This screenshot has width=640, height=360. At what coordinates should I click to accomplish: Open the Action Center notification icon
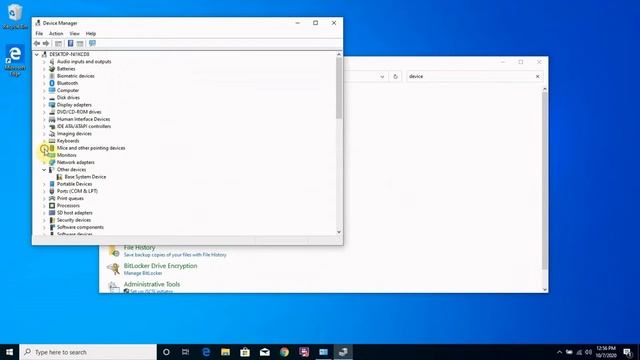coord(628,352)
